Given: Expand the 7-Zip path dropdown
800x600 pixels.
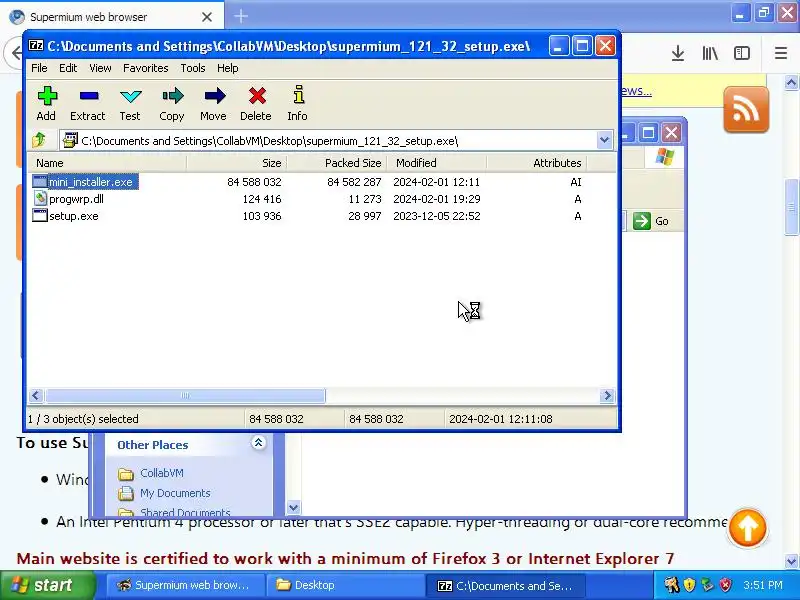Looking at the screenshot, I should [x=604, y=140].
